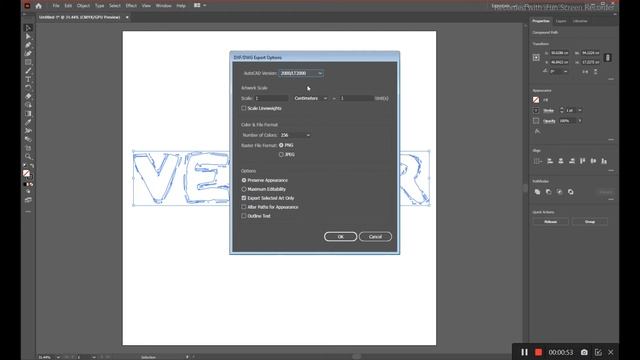
Task: Click the Opacity label link
Action: [x=549, y=121]
